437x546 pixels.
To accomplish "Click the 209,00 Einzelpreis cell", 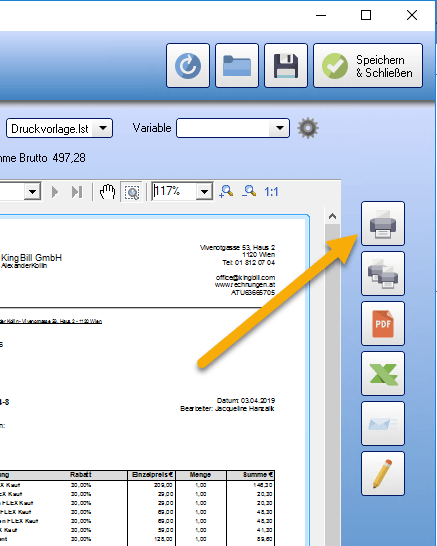I will pos(164,485).
